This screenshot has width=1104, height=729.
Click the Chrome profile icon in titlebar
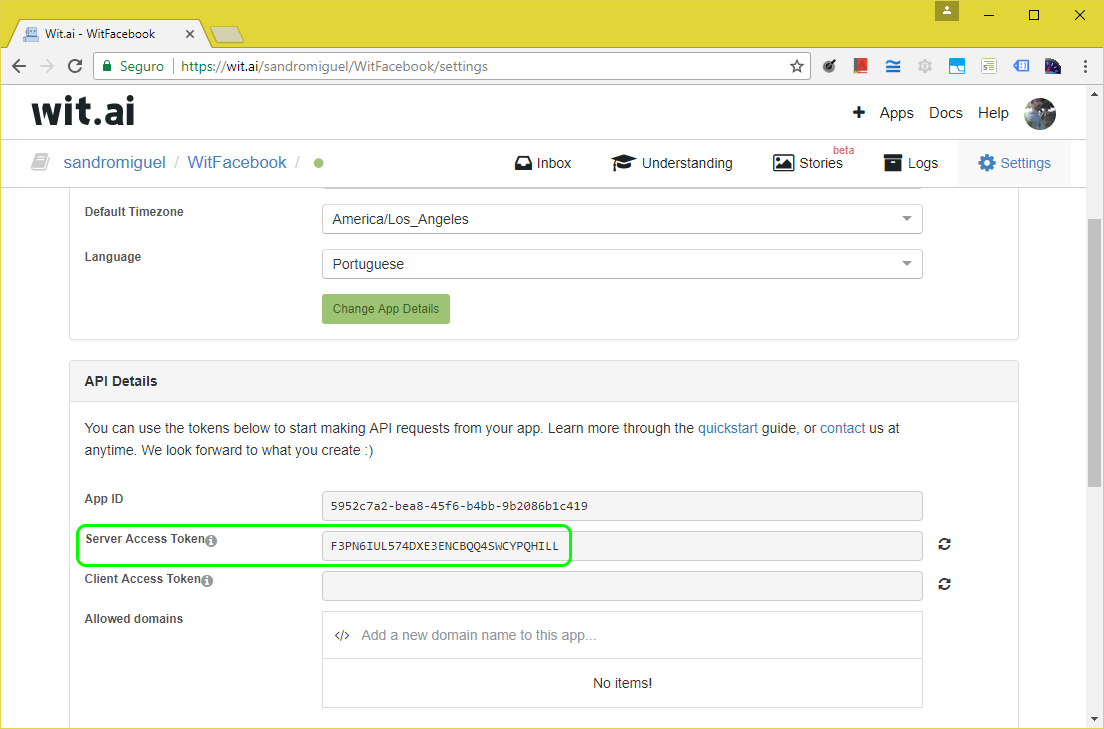tap(947, 11)
